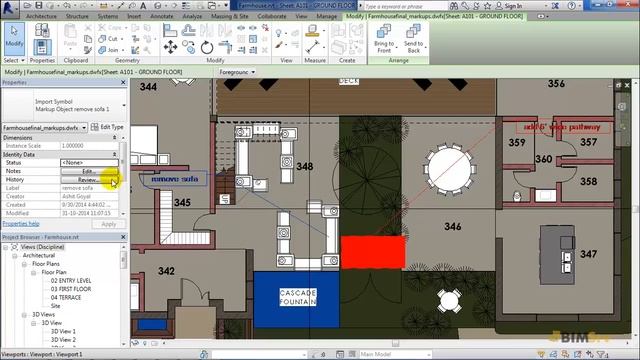Open the Select panel dropdown
Screen dimensions: 640x360
[14, 60]
